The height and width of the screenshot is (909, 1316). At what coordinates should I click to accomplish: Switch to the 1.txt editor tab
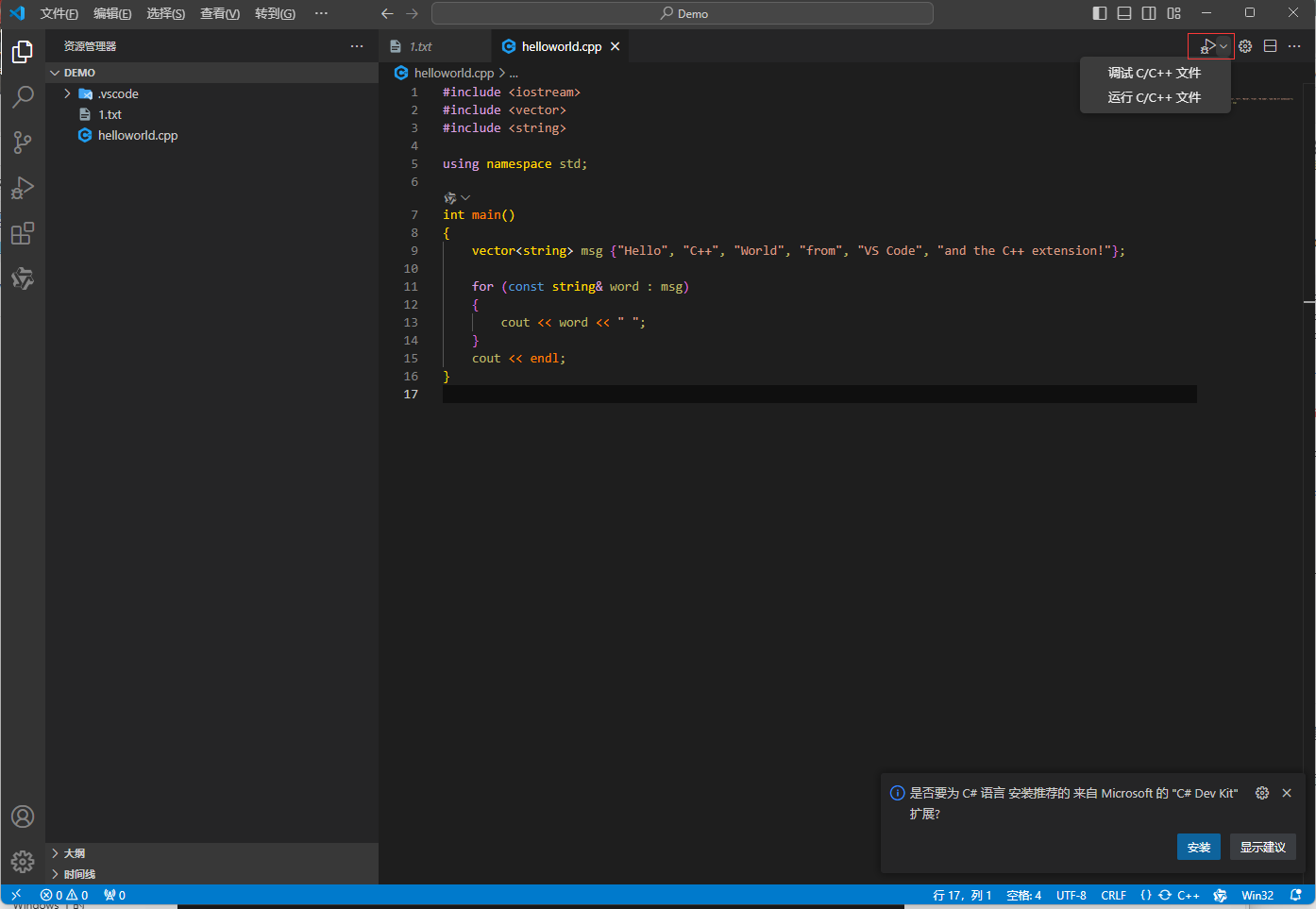(435, 46)
